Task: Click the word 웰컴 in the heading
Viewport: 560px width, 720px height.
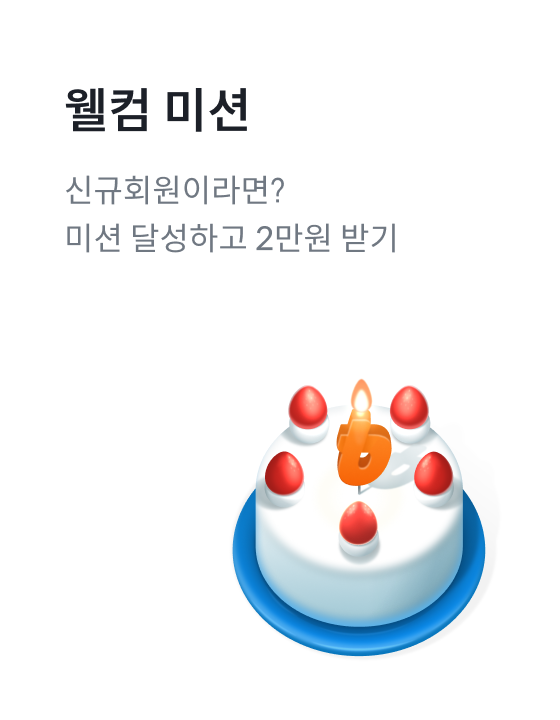Action: click(107, 110)
